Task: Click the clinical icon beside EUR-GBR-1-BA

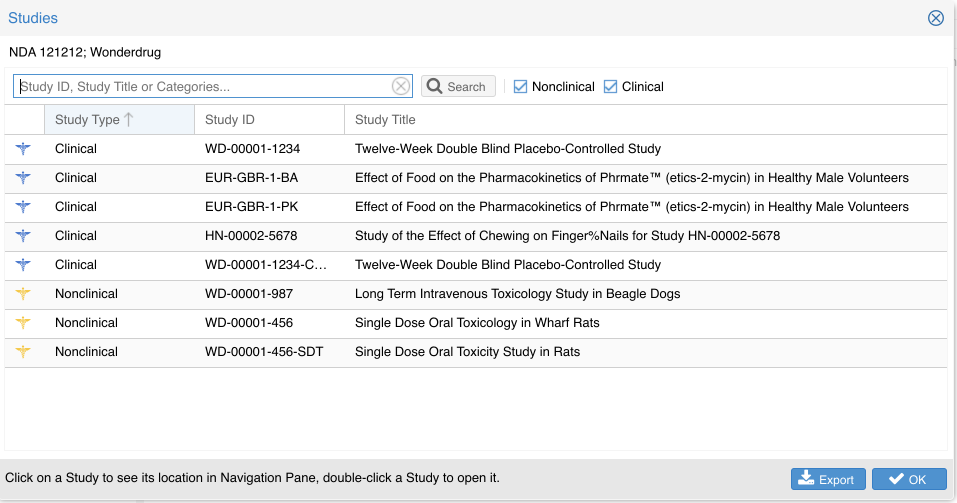Action: click(x=24, y=178)
